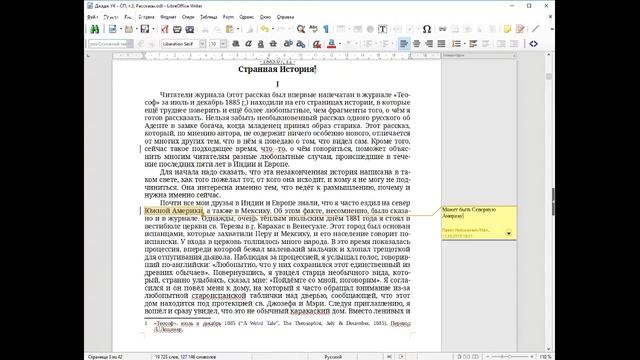Insert Text Box icon

pyautogui.click(x=382, y=29)
